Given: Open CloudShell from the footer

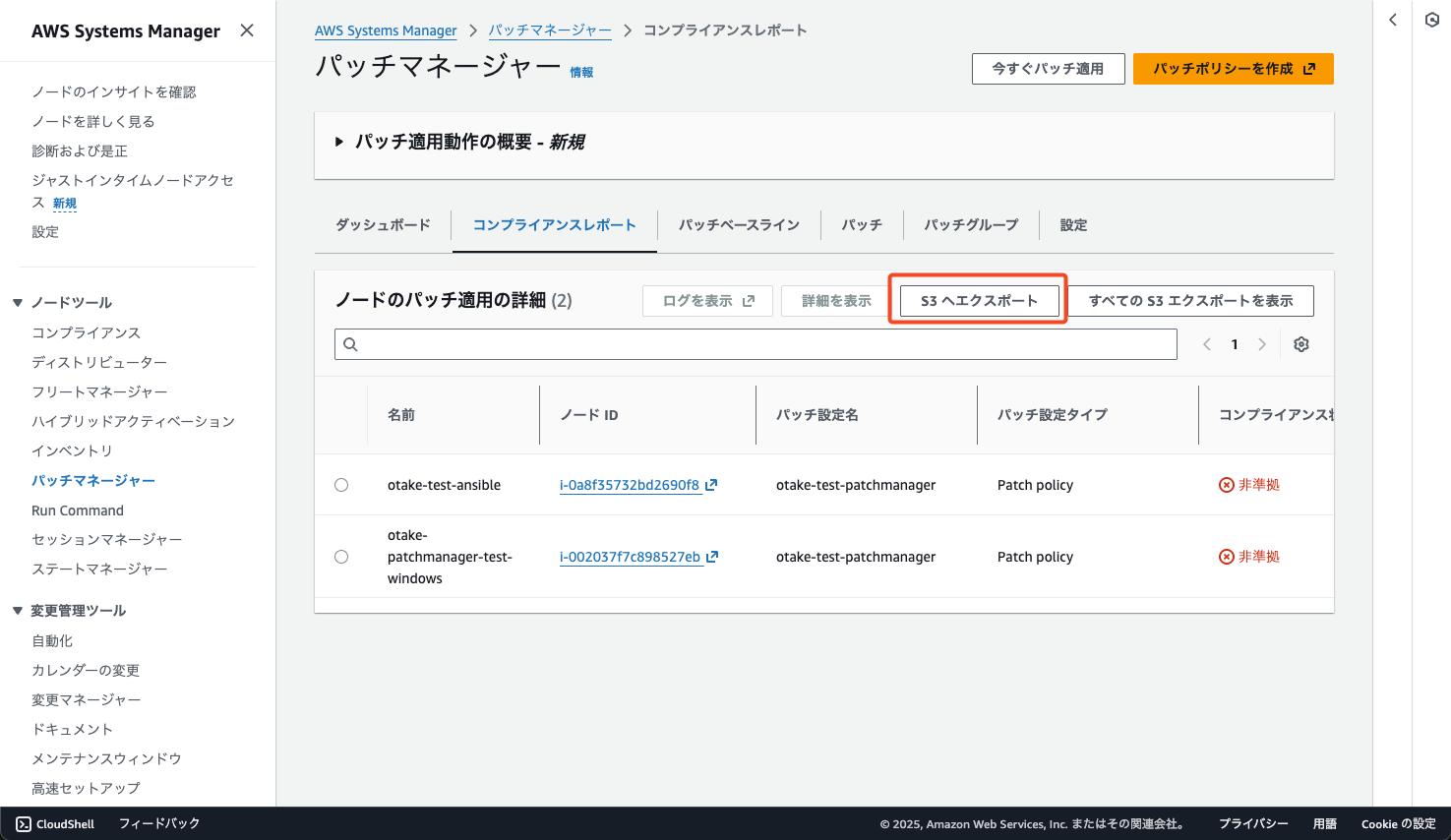Looking at the screenshot, I should tap(55, 823).
